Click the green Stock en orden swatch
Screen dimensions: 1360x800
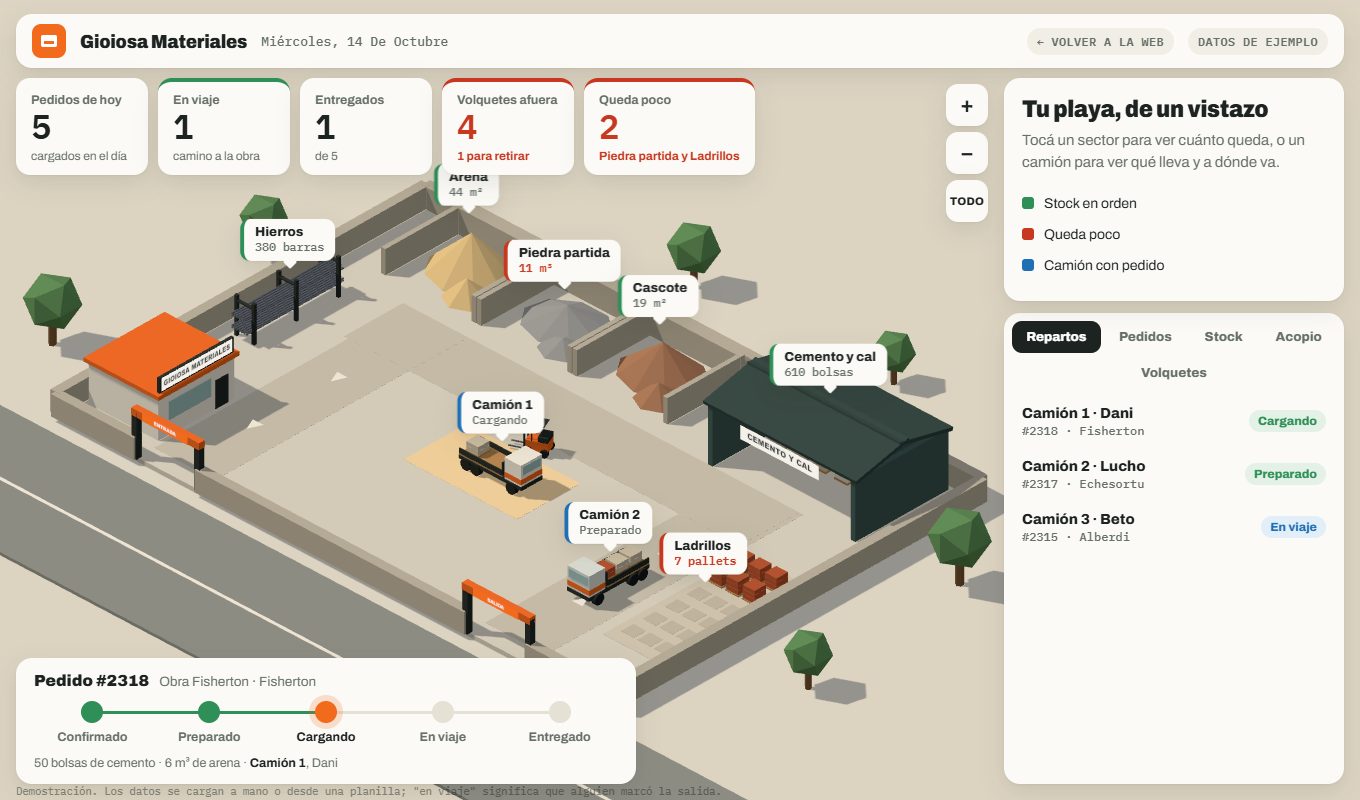point(1028,203)
